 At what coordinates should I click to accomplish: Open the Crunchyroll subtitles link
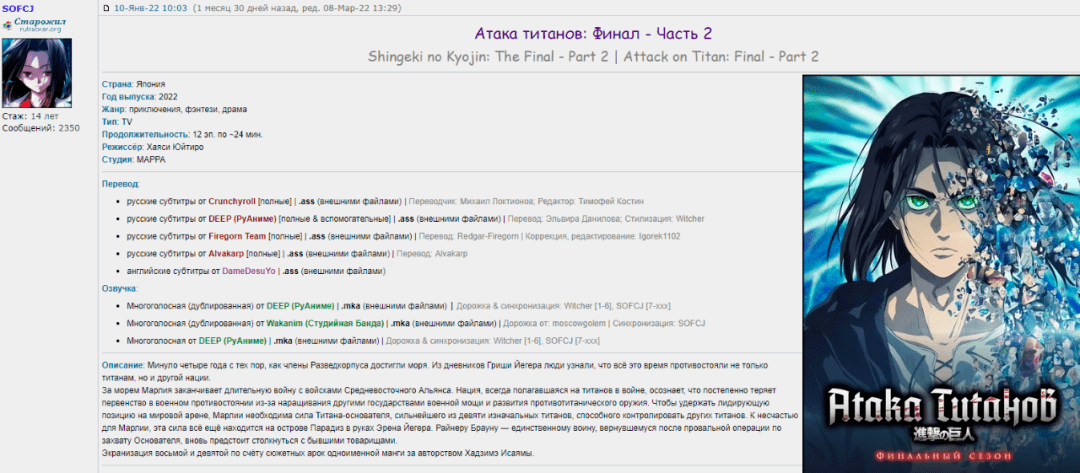(x=232, y=201)
